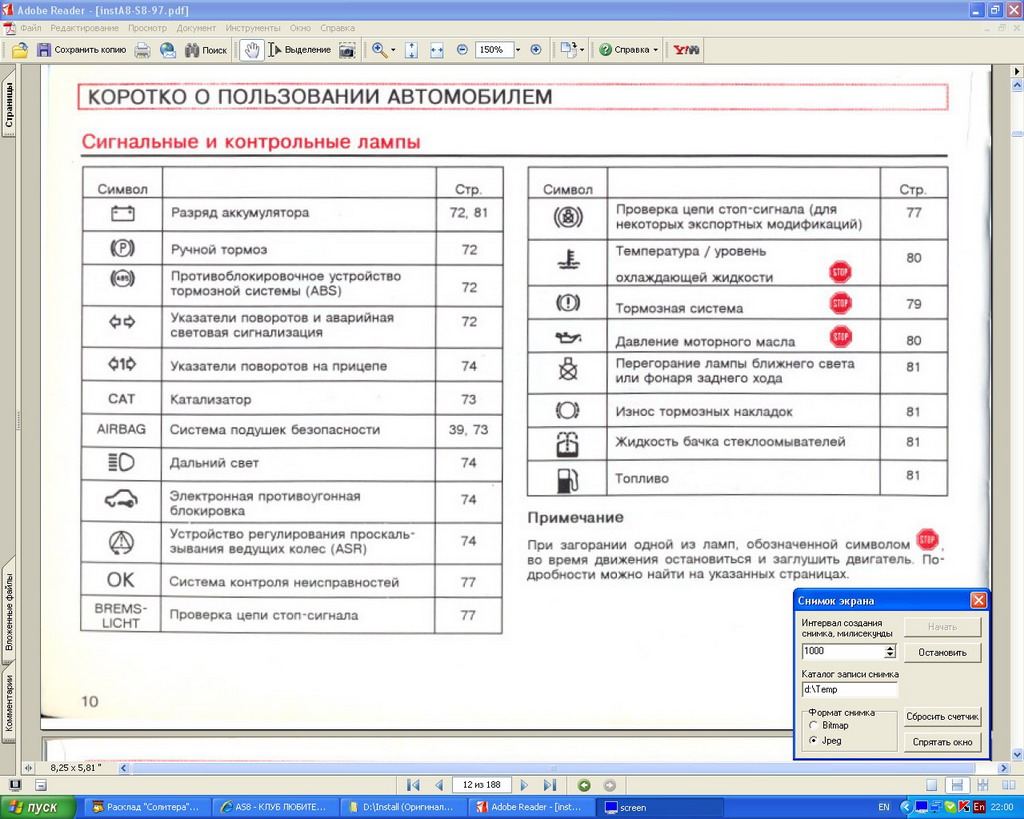The width and height of the screenshot is (1024, 819).
Task: Activate the Snapshot camera tool
Action: click(x=347, y=50)
